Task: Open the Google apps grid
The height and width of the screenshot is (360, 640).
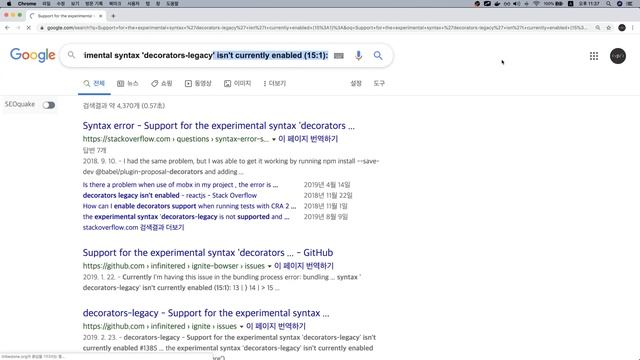Action: point(594,56)
